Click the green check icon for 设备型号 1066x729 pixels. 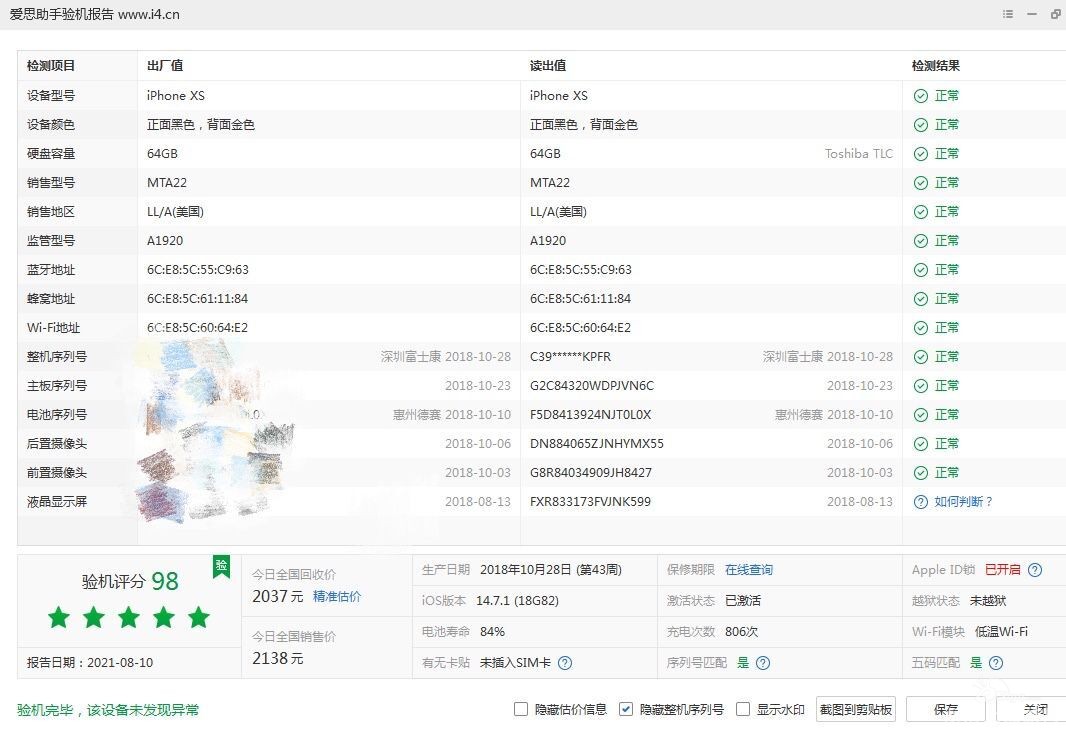pyautogui.click(x=921, y=96)
